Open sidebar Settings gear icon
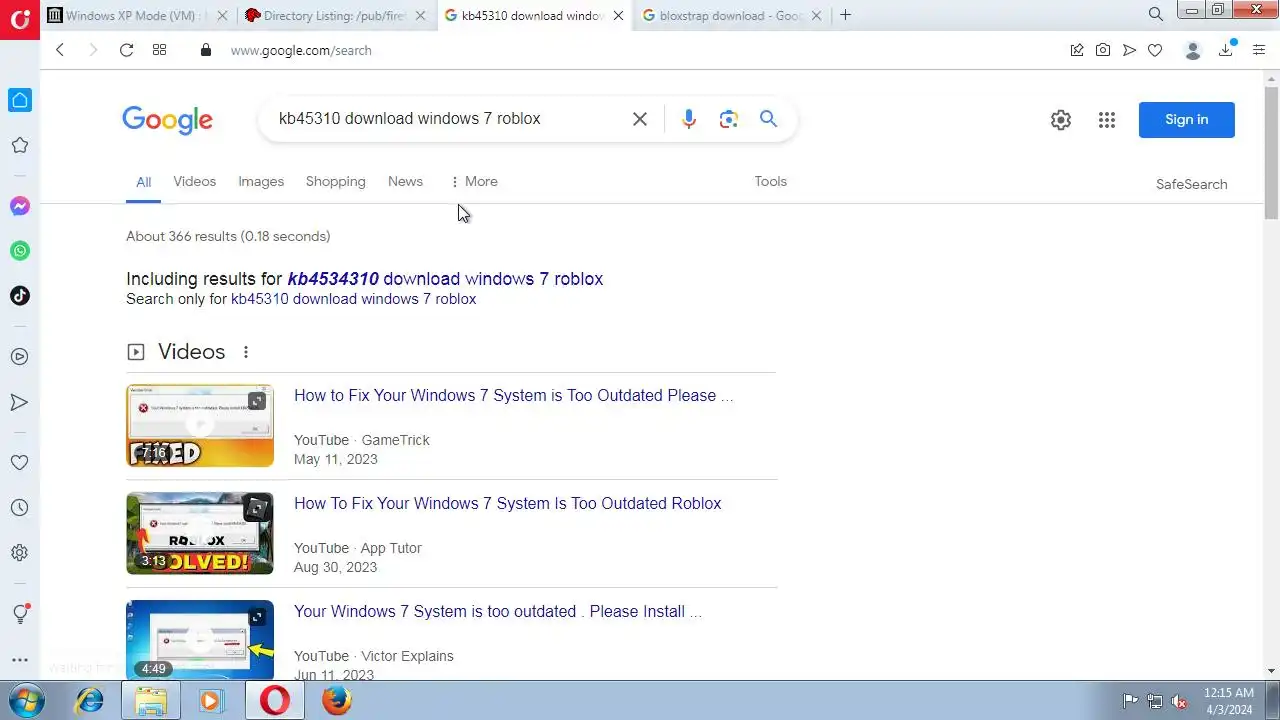 click(x=19, y=553)
